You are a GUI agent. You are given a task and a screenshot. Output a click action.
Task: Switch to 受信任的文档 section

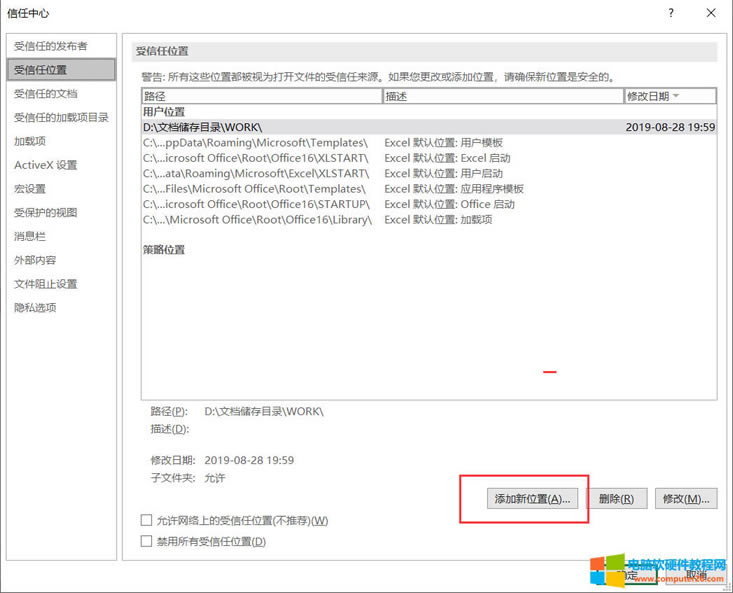coord(46,93)
